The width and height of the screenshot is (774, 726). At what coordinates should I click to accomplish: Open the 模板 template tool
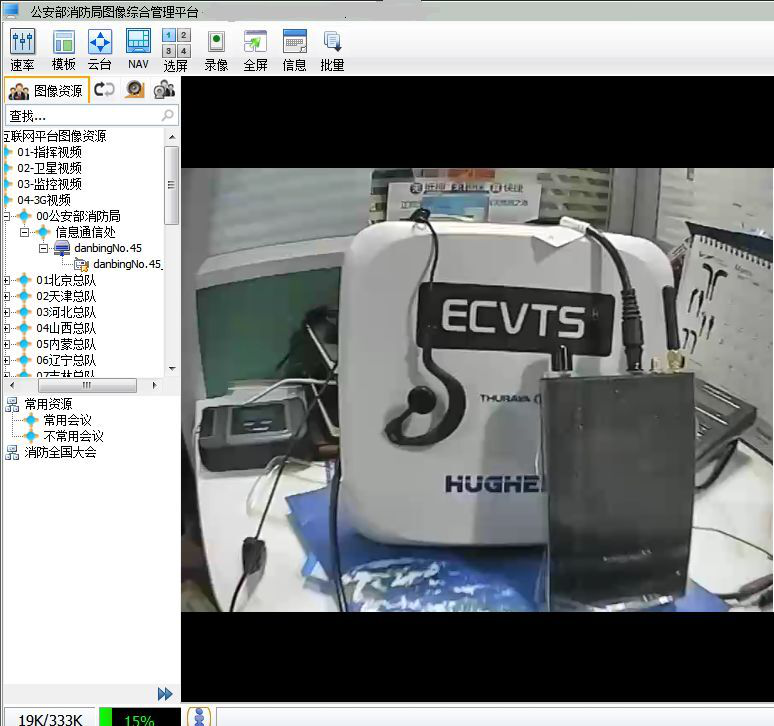tap(64, 50)
